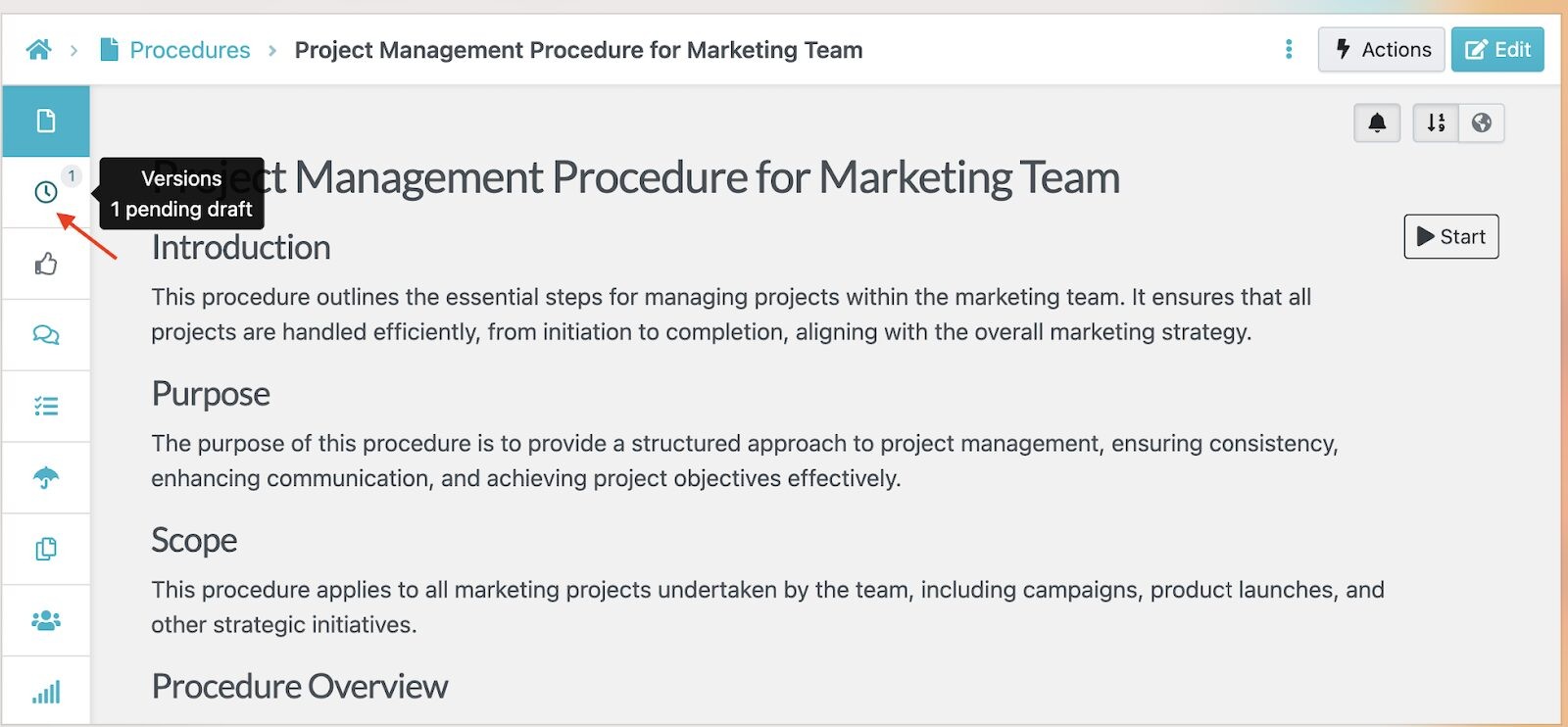Toggle notifications with the bell icon
Viewport: 1568px width, 727px height.
1376,122
